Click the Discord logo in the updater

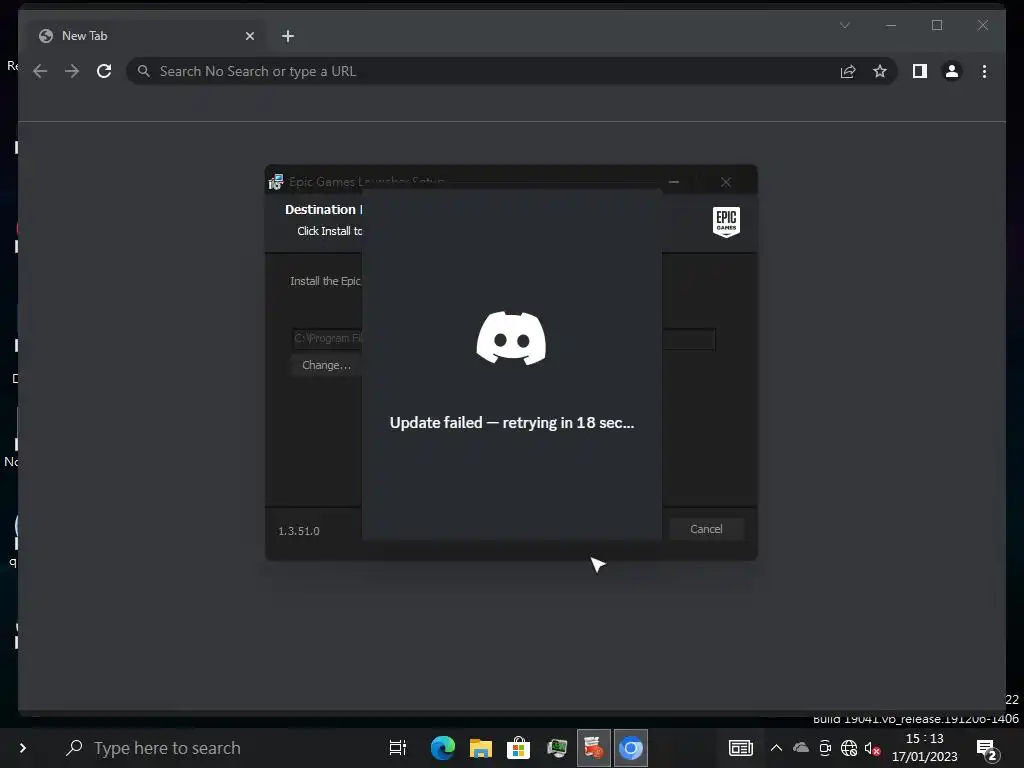(x=511, y=338)
